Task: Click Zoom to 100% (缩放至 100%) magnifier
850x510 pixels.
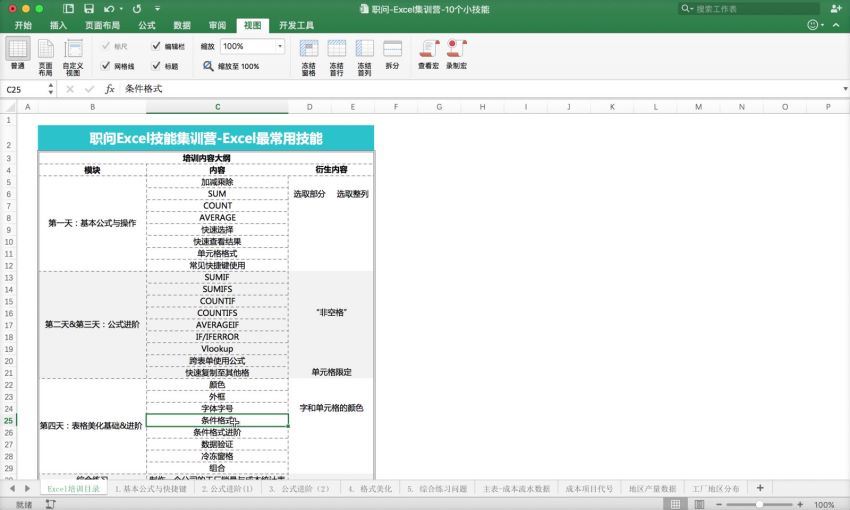Action: [208, 66]
